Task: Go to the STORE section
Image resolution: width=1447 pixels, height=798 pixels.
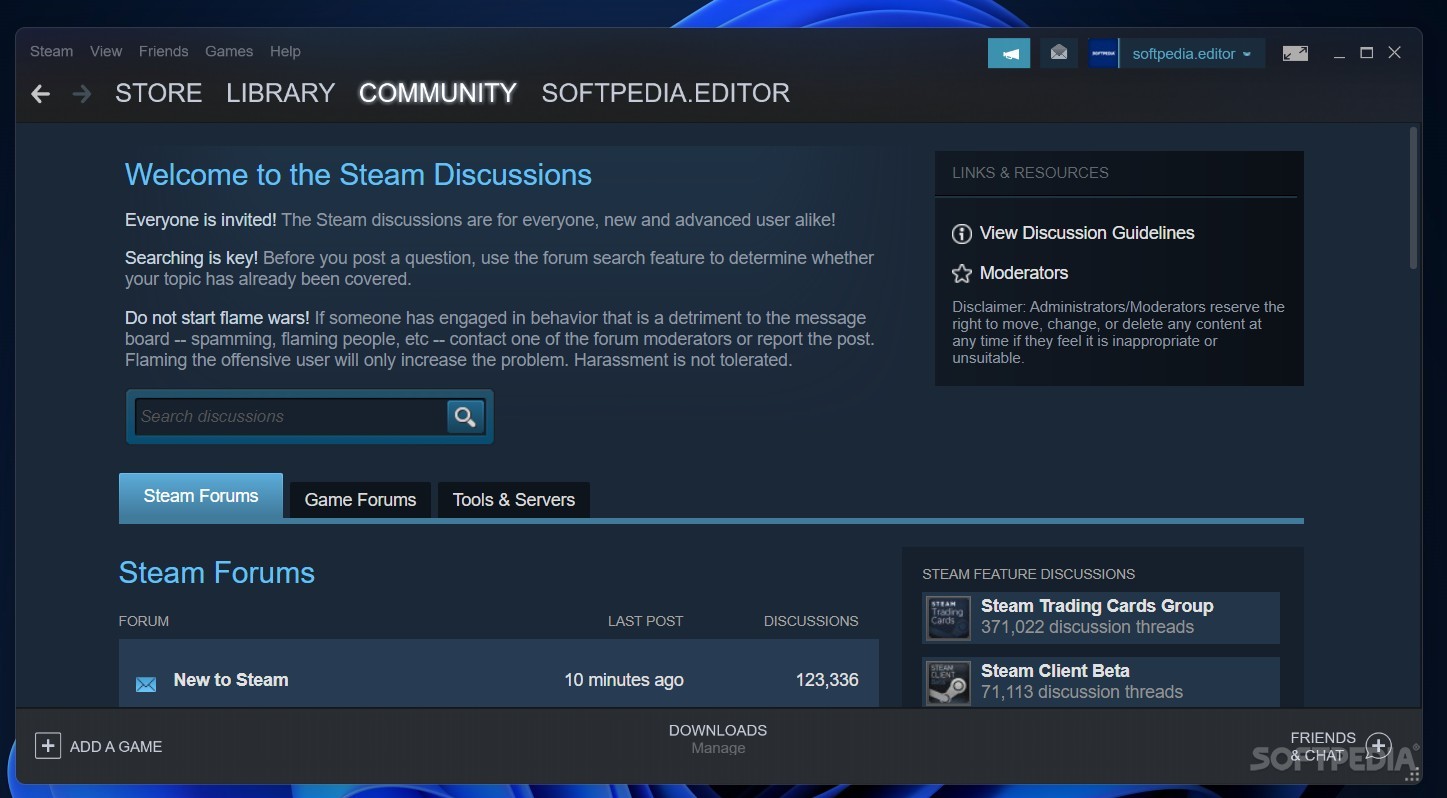Action: coord(159,93)
